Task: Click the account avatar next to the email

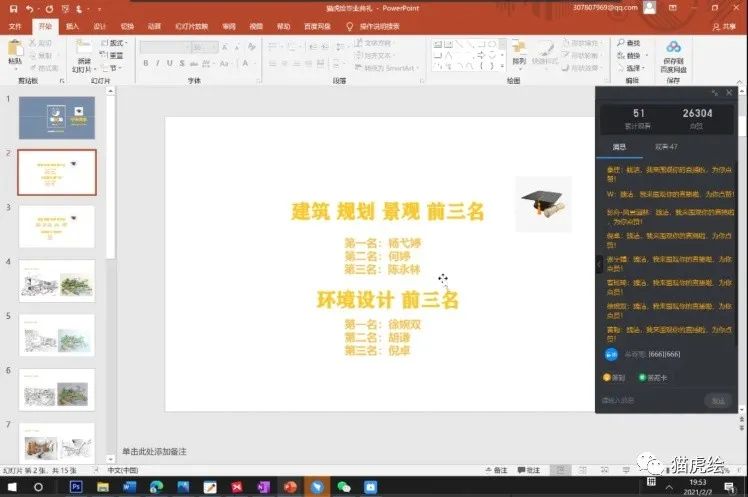Action: click(649, 8)
